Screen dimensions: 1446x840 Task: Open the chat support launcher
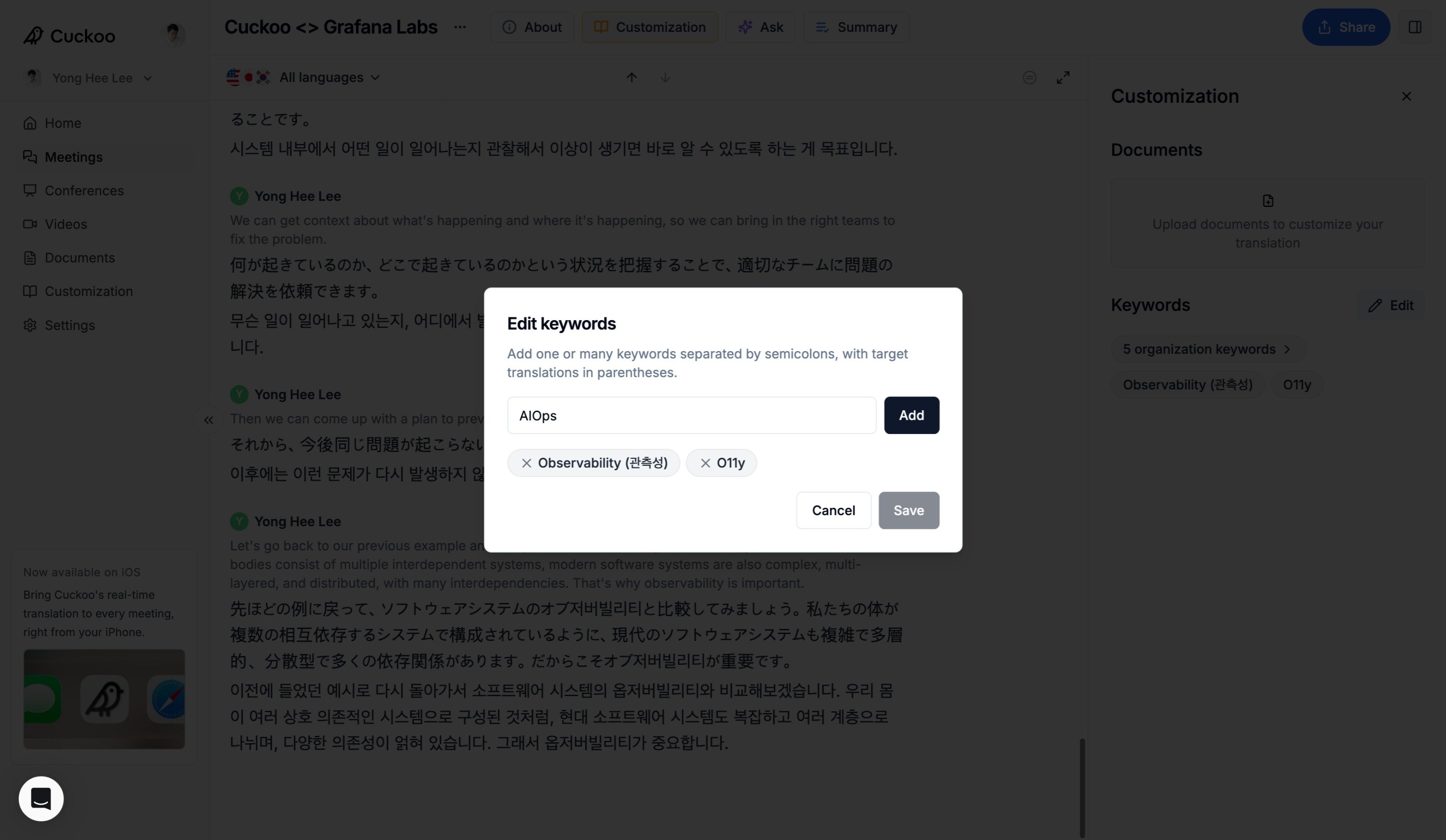coord(41,799)
